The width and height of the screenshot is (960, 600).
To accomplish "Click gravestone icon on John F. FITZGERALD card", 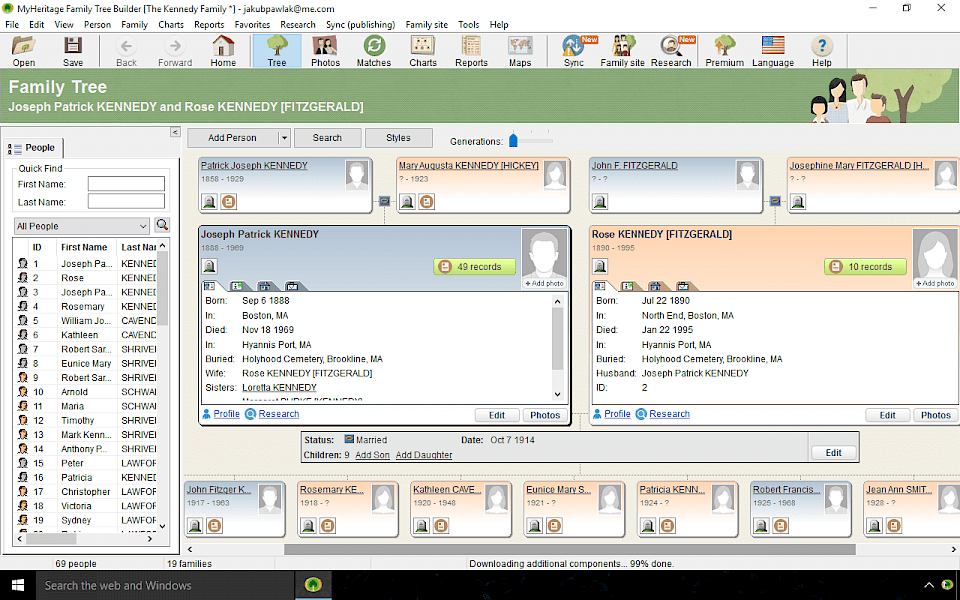I will pyautogui.click(x=600, y=201).
